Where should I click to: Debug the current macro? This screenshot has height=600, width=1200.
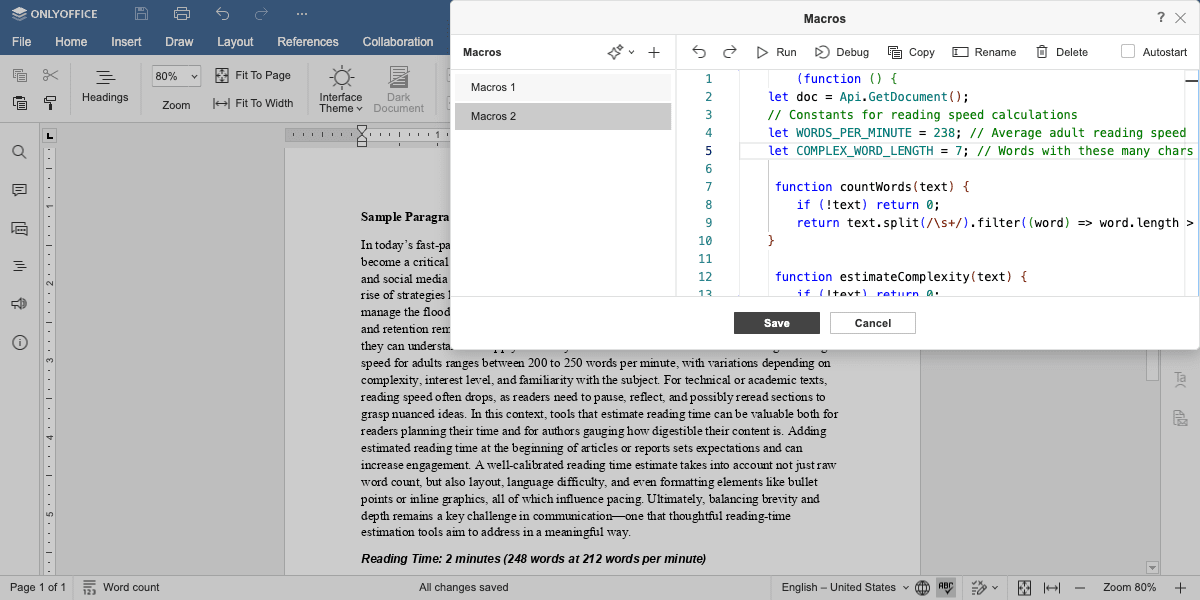tap(842, 52)
